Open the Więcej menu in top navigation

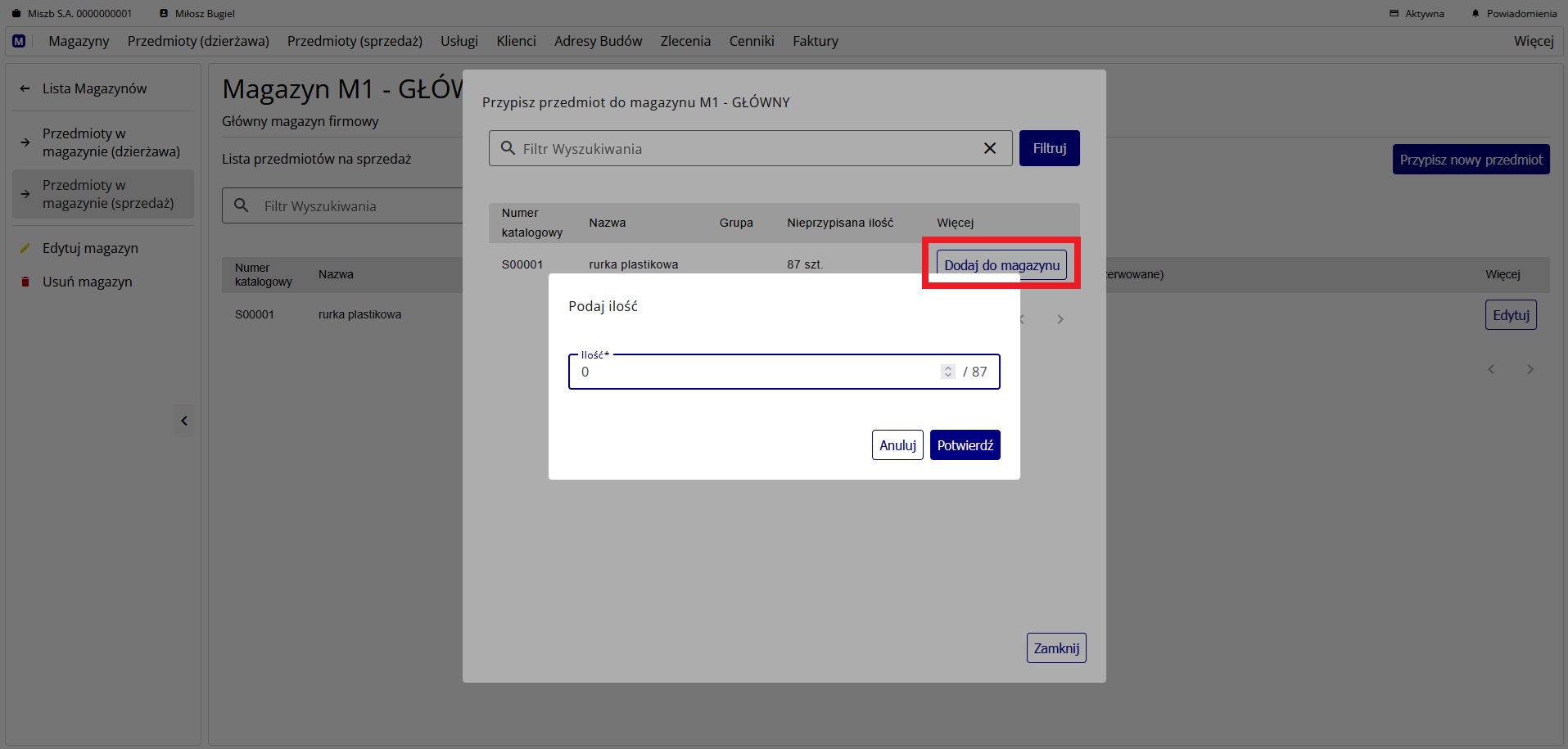[x=1533, y=41]
